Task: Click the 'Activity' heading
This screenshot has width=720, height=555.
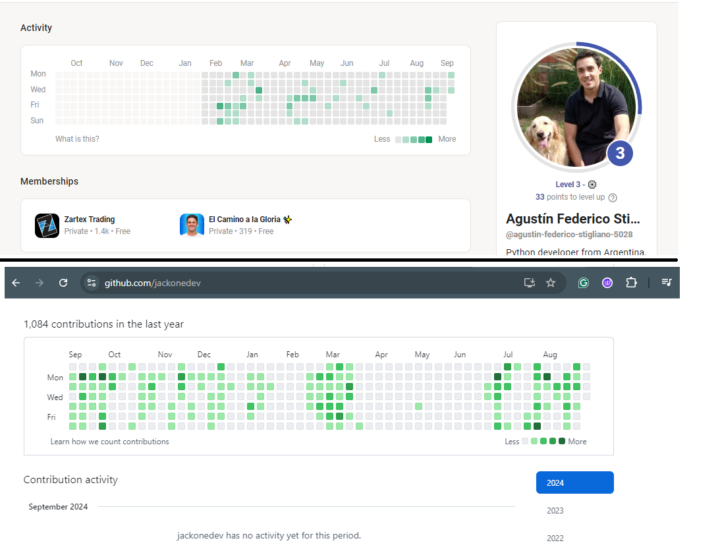Action: click(x=36, y=28)
